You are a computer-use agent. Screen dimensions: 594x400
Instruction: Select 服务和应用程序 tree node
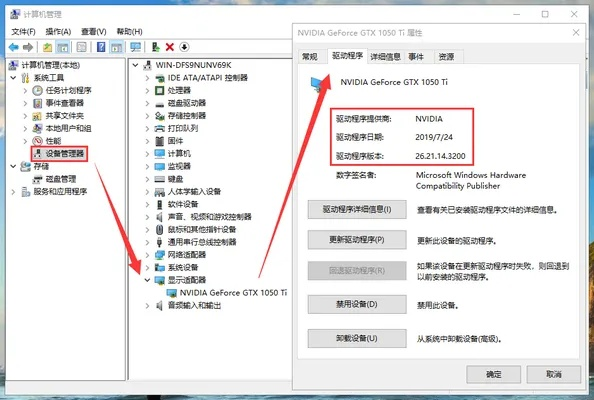(x=60, y=192)
